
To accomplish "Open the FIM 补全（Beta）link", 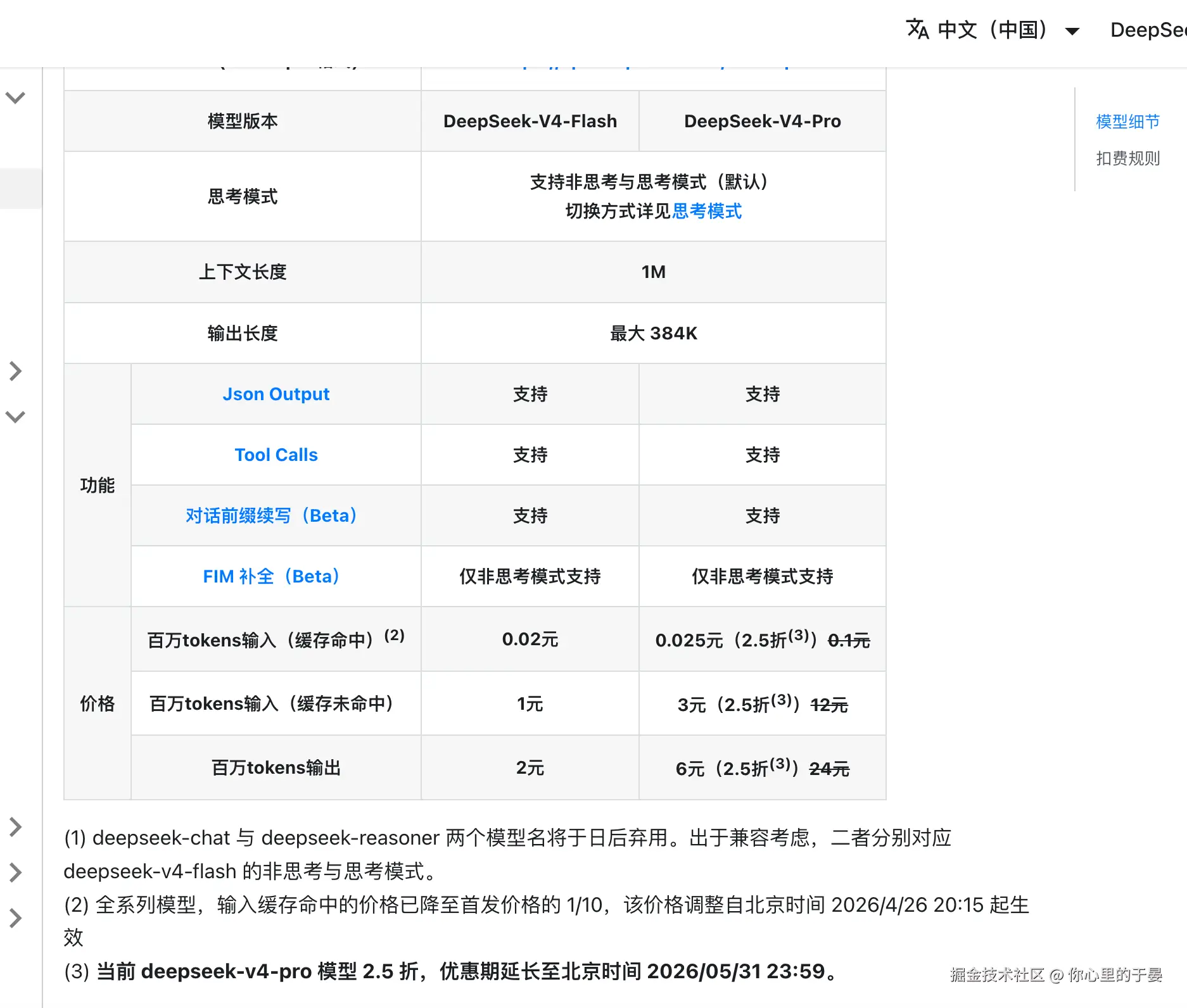I will pos(272,576).
